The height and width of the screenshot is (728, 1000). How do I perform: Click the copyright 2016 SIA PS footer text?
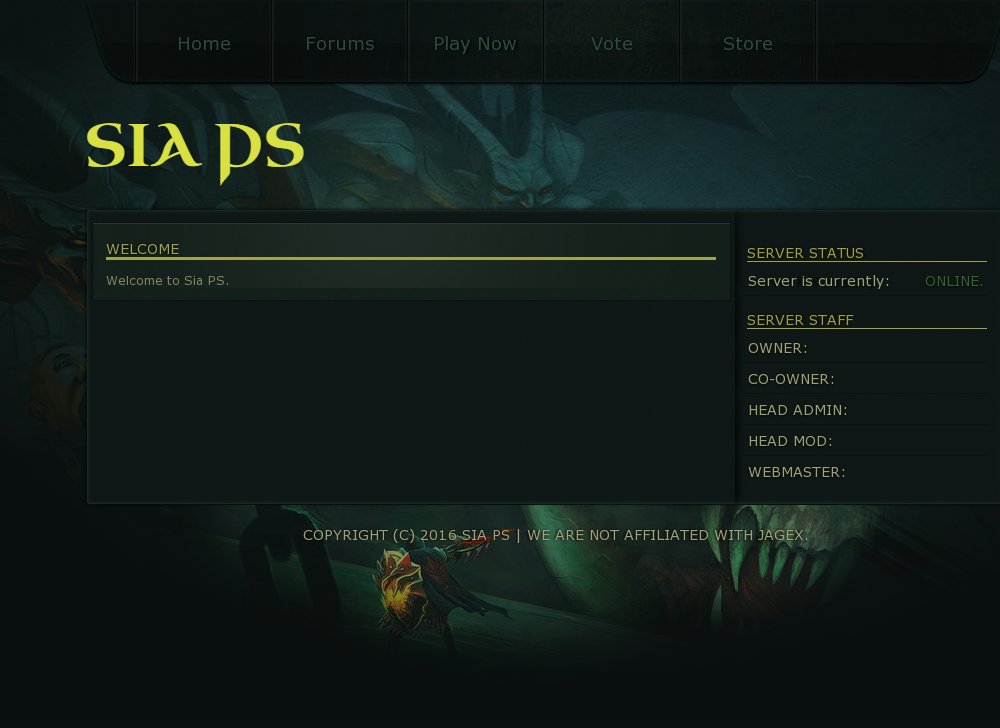coord(406,535)
